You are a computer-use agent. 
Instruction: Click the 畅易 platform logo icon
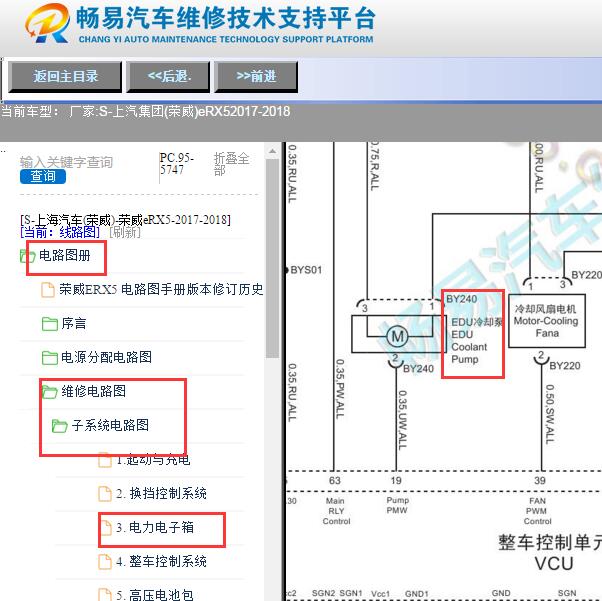(48, 23)
